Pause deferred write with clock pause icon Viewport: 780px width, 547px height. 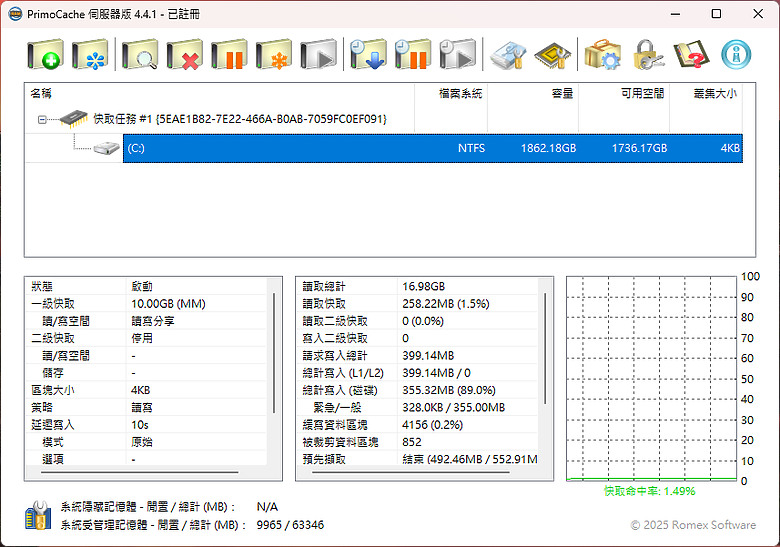pyautogui.click(x=413, y=54)
